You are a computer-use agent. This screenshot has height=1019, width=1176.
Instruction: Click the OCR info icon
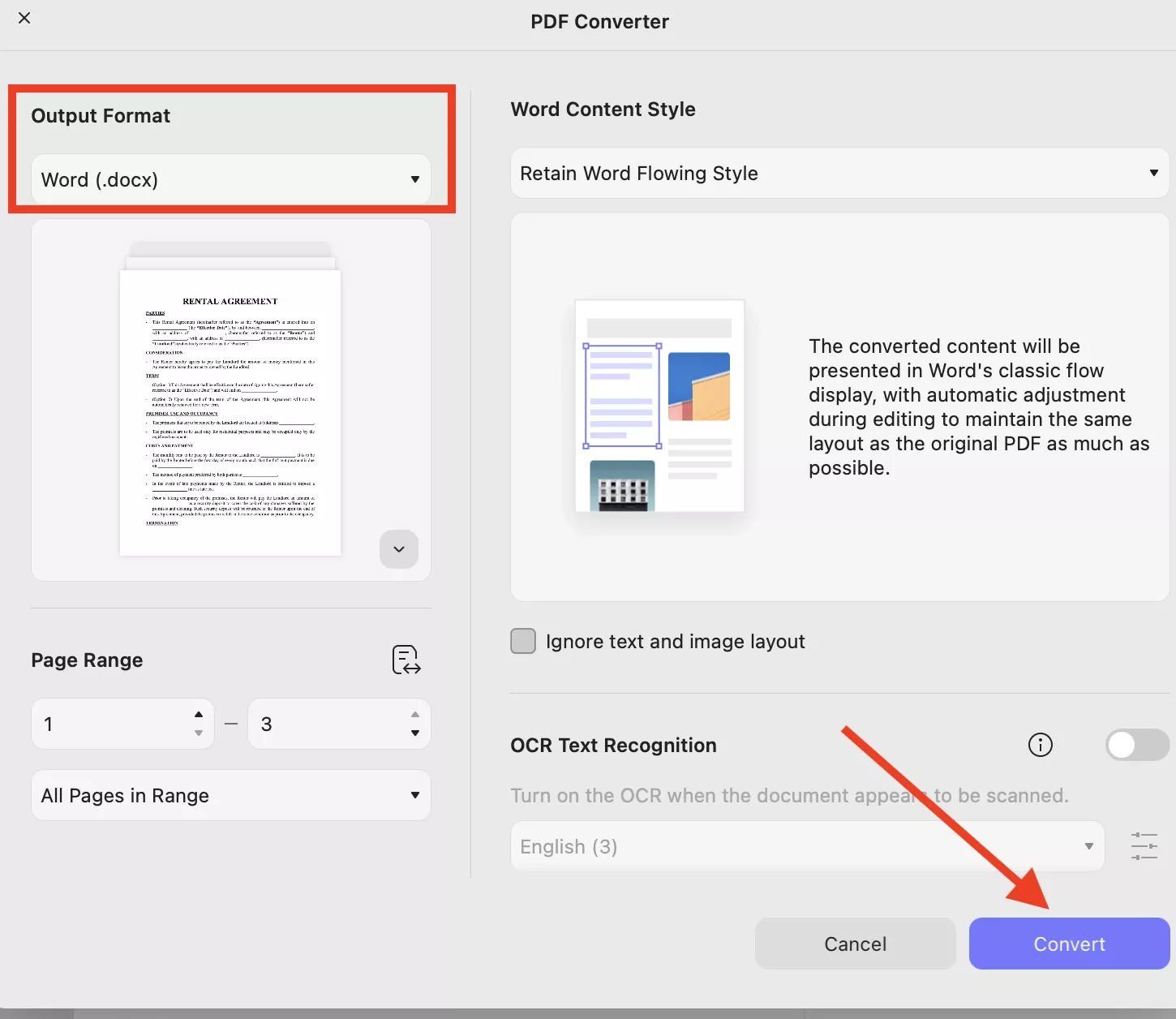1040,745
